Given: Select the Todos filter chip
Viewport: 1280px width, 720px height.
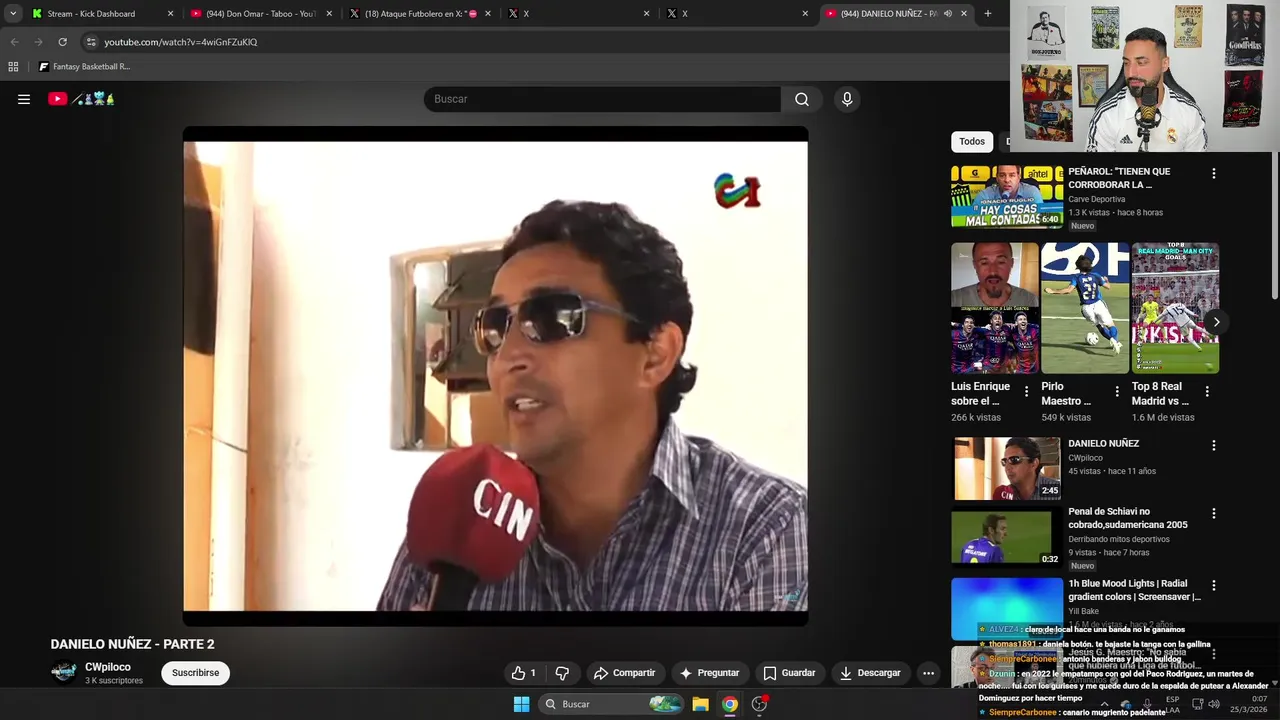Looking at the screenshot, I should pyautogui.click(x=972, y=142).
